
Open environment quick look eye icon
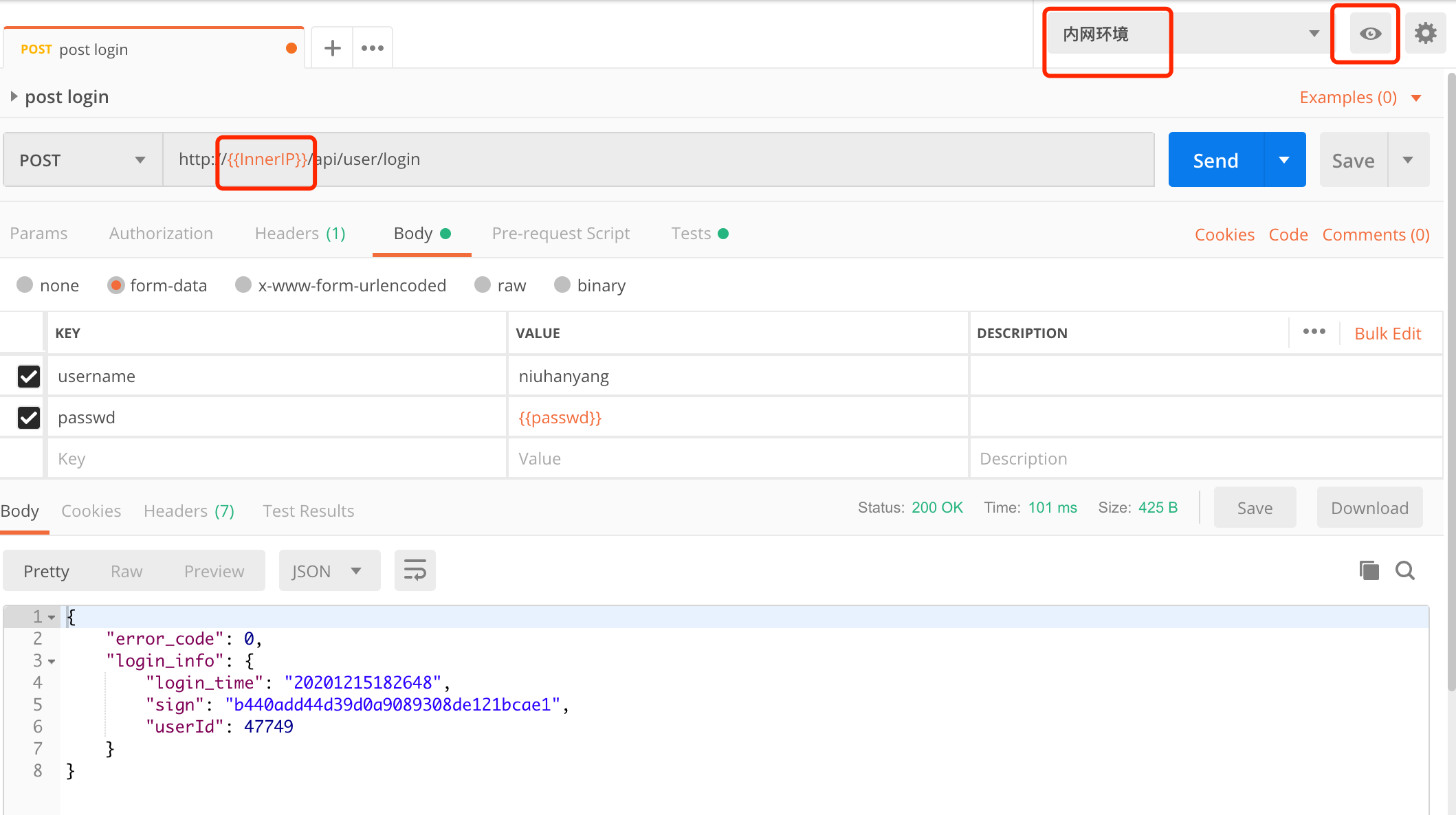click(x=1370, y=34)
